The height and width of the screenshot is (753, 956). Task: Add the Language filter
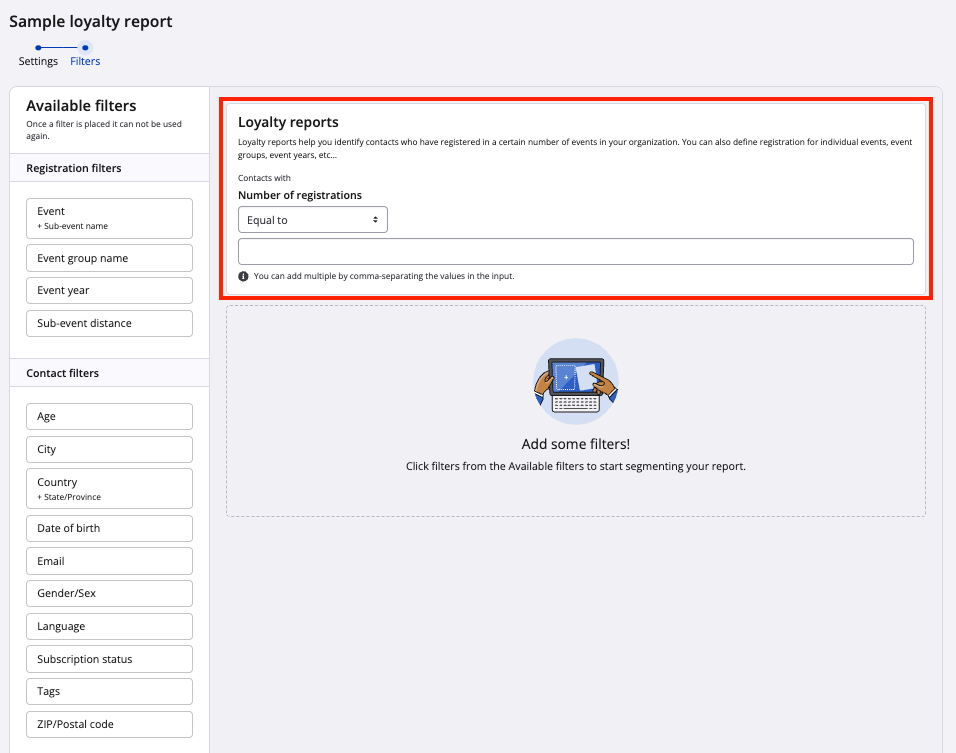point(109,627)
